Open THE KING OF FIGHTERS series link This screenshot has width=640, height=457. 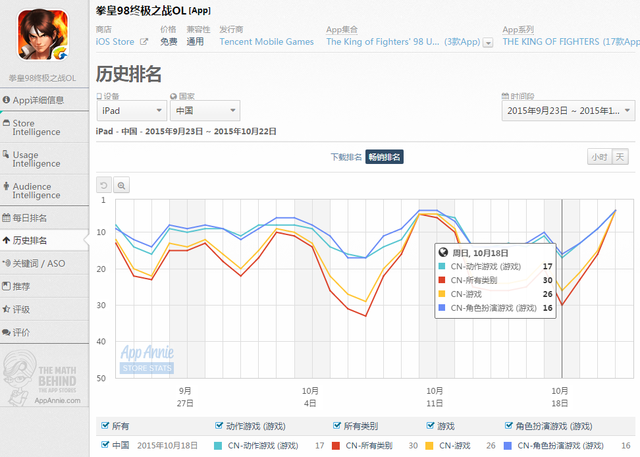point(571,42)
